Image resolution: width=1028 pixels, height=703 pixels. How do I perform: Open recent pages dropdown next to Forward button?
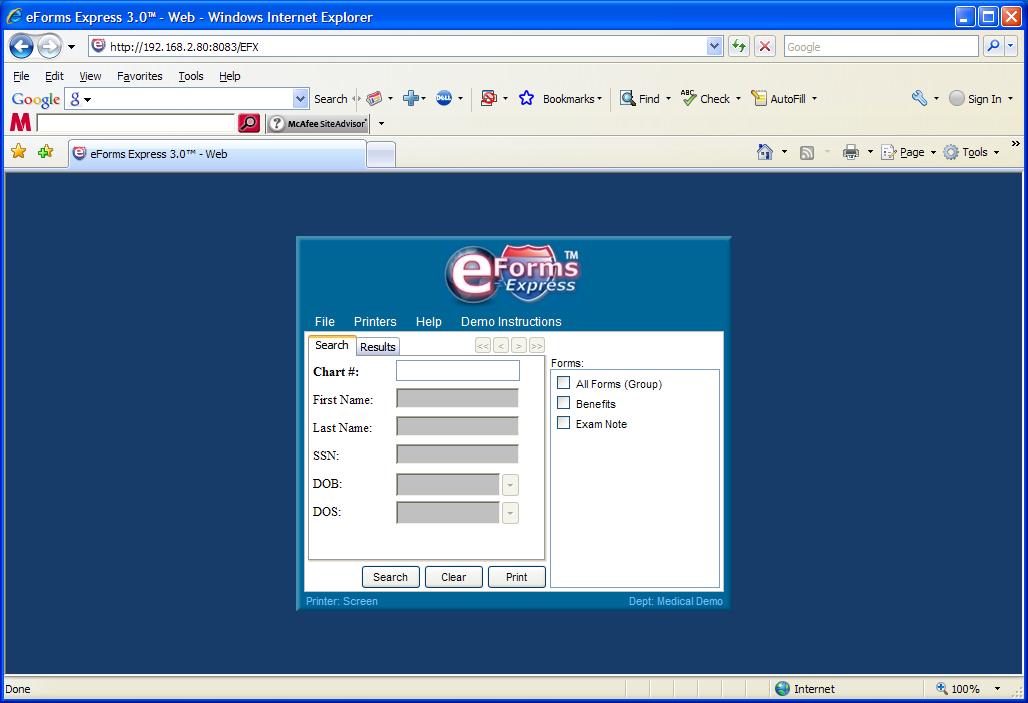71,47
